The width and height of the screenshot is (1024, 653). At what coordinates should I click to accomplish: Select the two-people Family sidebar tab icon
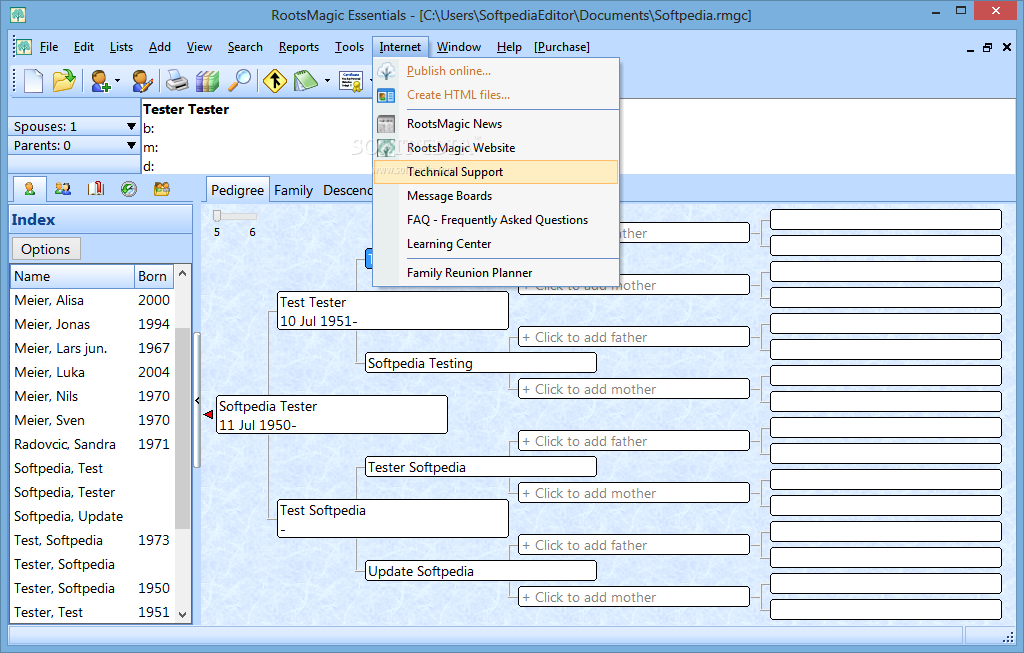click(x=63, y=189)
